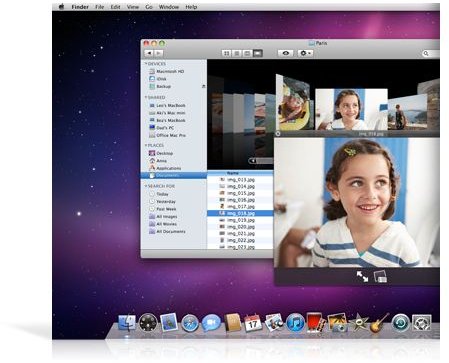Collapse the DEVICES sidebar section
Image resolution: width=449 pixels, height=363 pixels.
146,63
